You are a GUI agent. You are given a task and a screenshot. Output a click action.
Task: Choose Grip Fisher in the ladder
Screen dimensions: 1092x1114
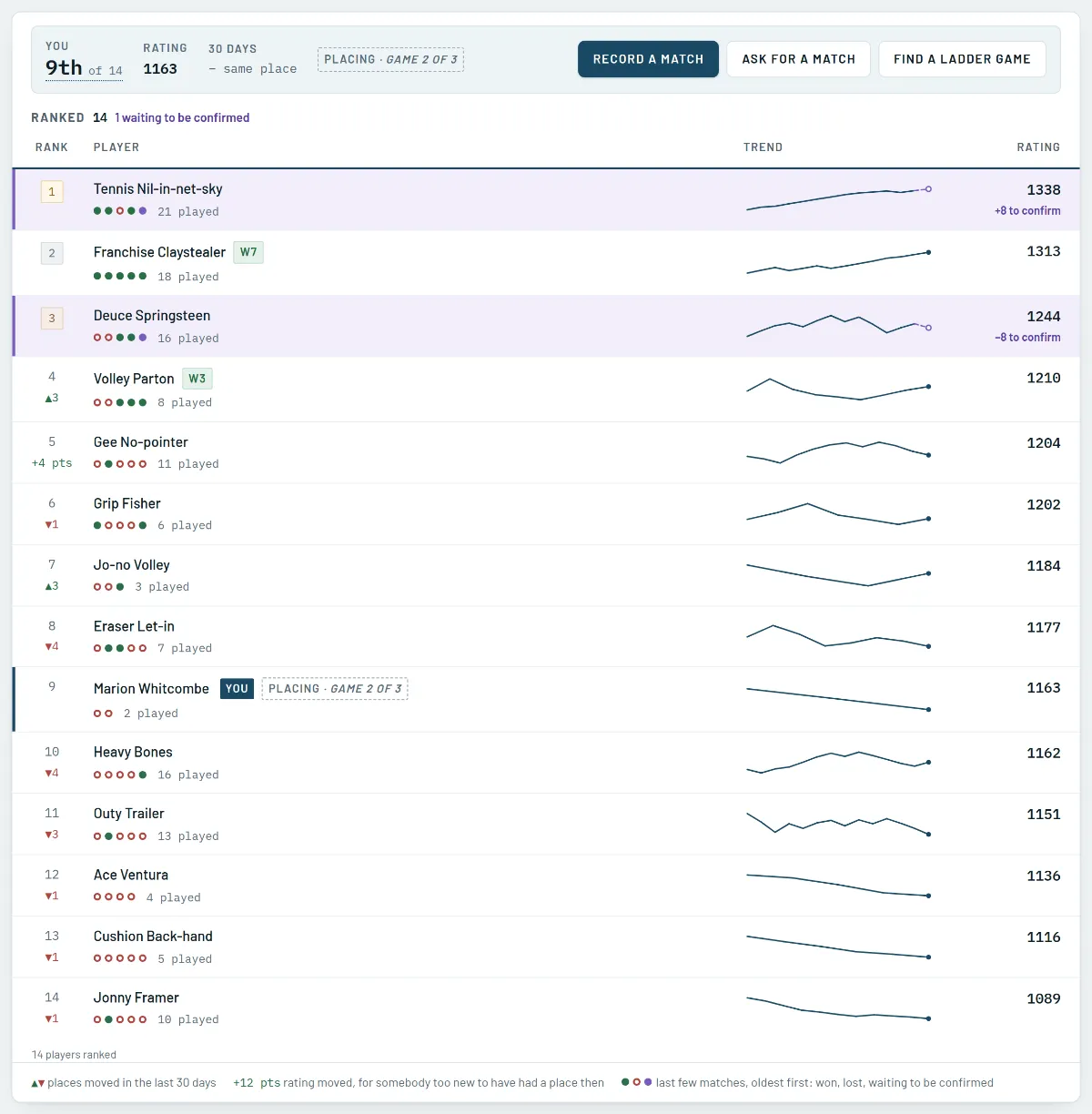pyautogui.click(x=127, y=503)
